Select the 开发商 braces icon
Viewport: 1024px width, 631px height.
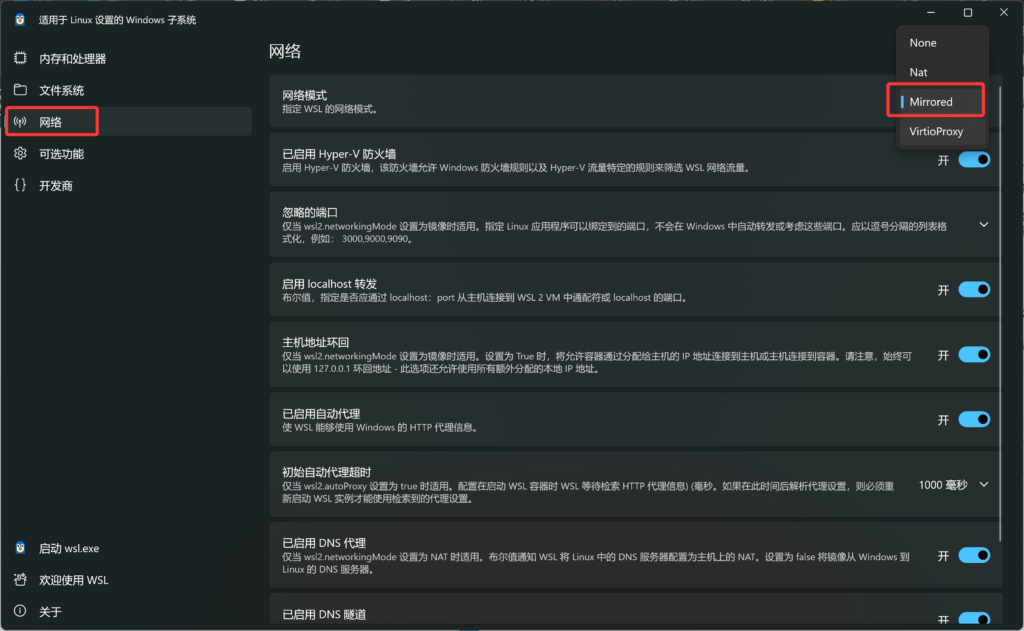click(x=20, y=185)
